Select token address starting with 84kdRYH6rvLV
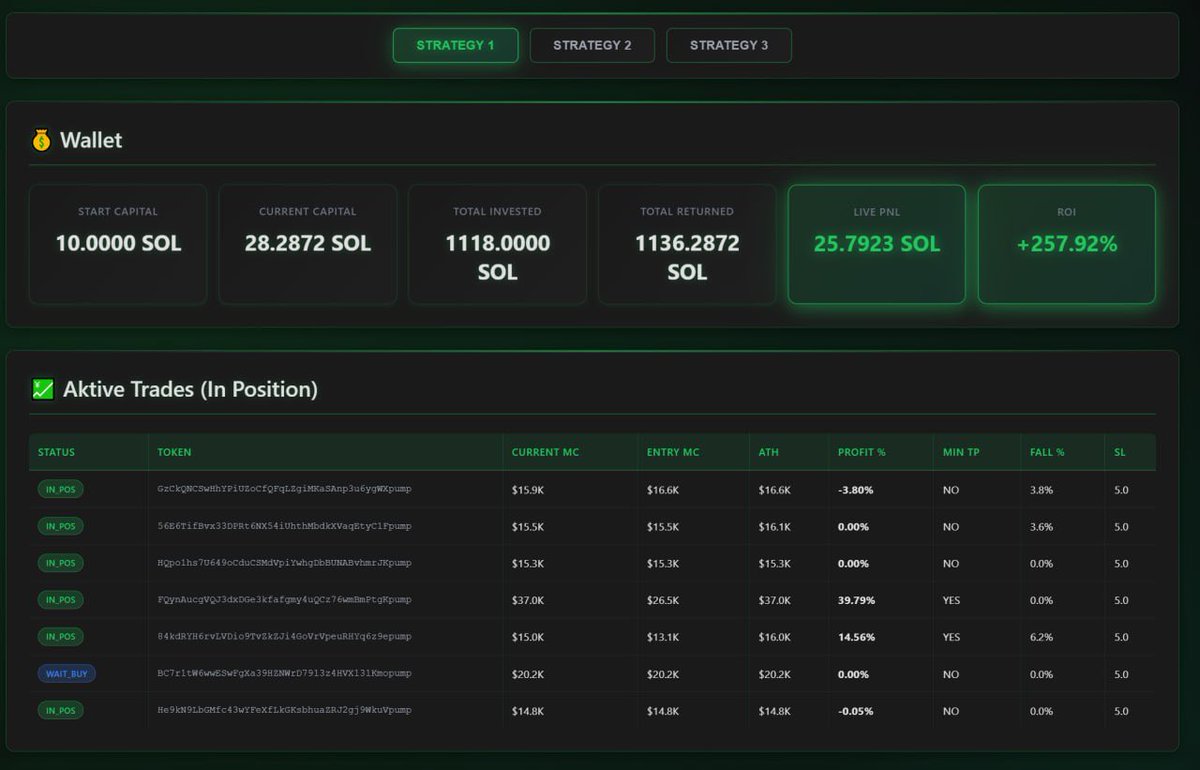The image size is (1200, 770). 284,637
